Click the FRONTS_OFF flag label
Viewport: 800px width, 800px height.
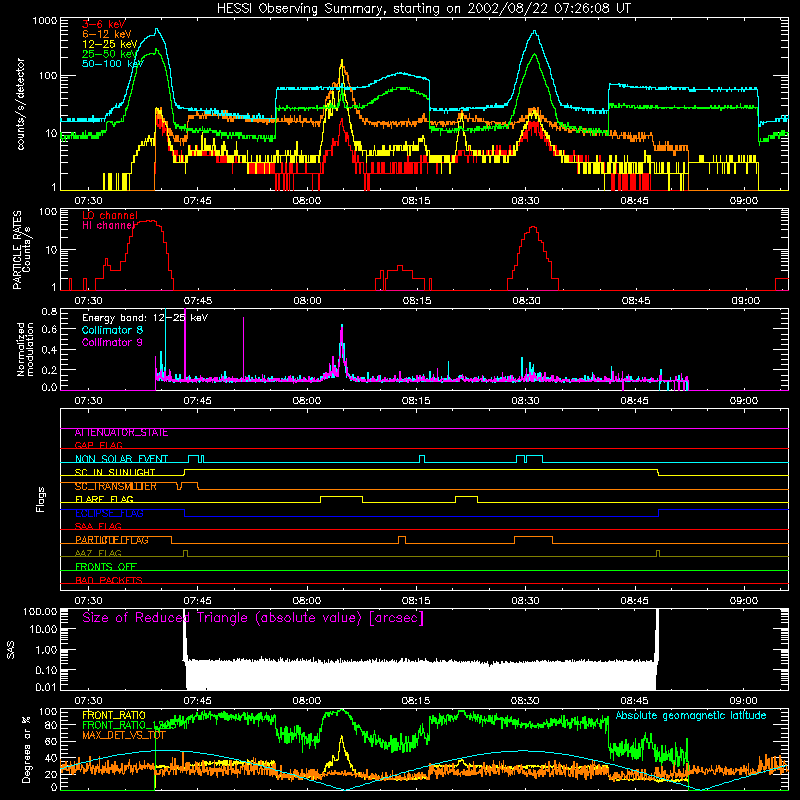tap(106, 567)
